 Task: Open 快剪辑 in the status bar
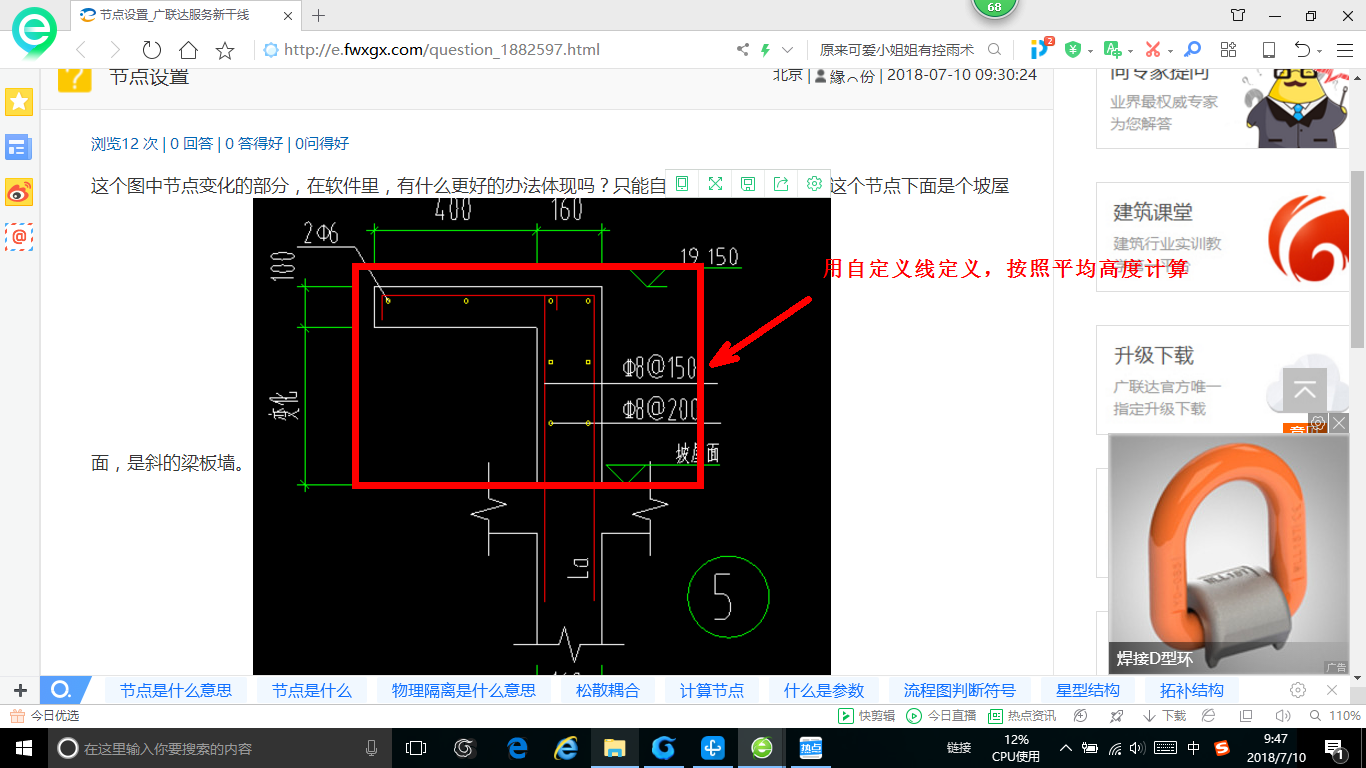coord(865,716)
